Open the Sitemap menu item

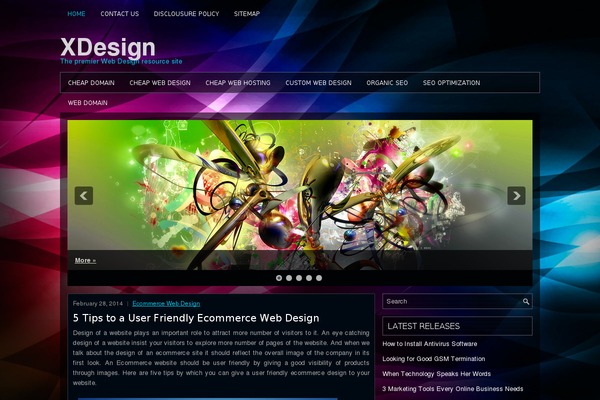click(x=247, y=14)
